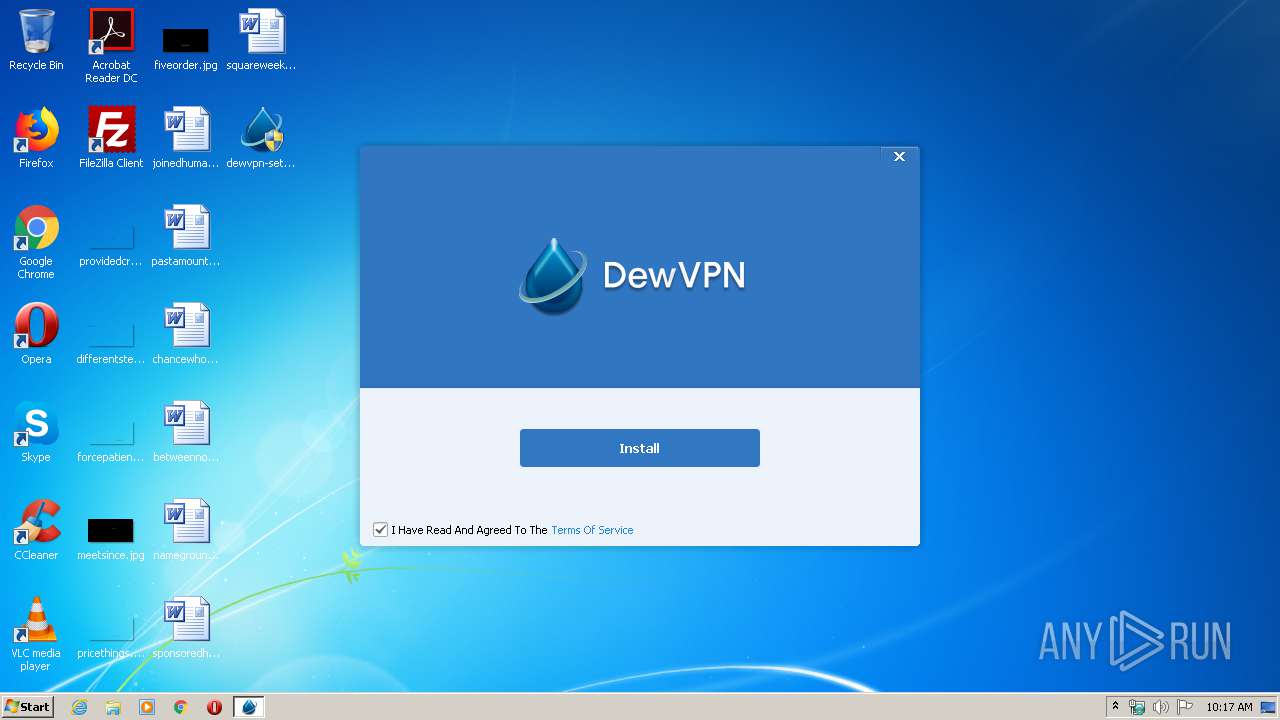Uncheck the agreed to terms checkbox

coord(380,530)
